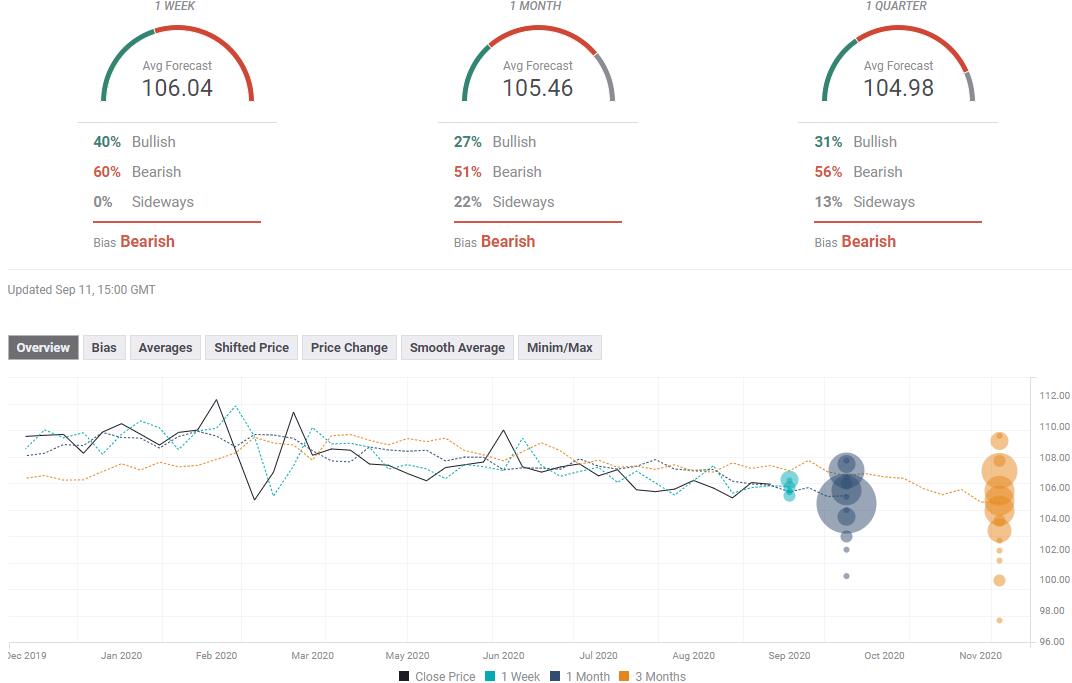Click the 1 Month legend label
Image resolution: width=1072 pixels, height=683 pixels.
[x=588, y=676]
